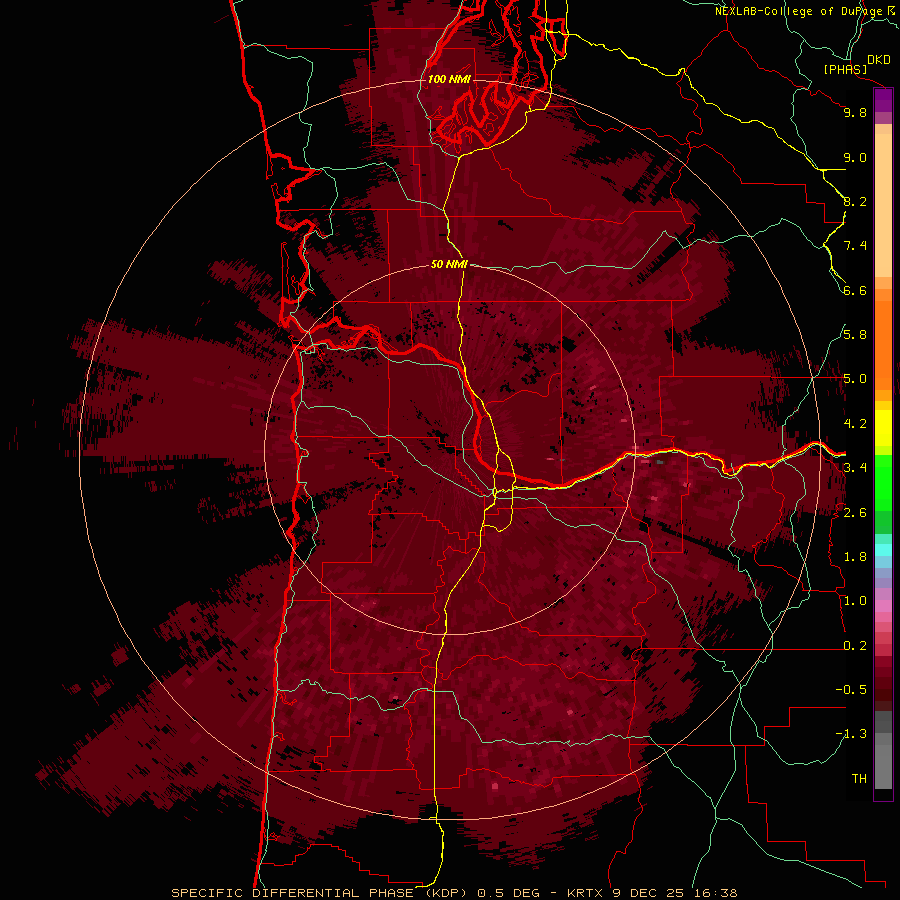Click the 7.4 value on color scale
Screen dimensions: 900x900
click(x=855, y=246)
